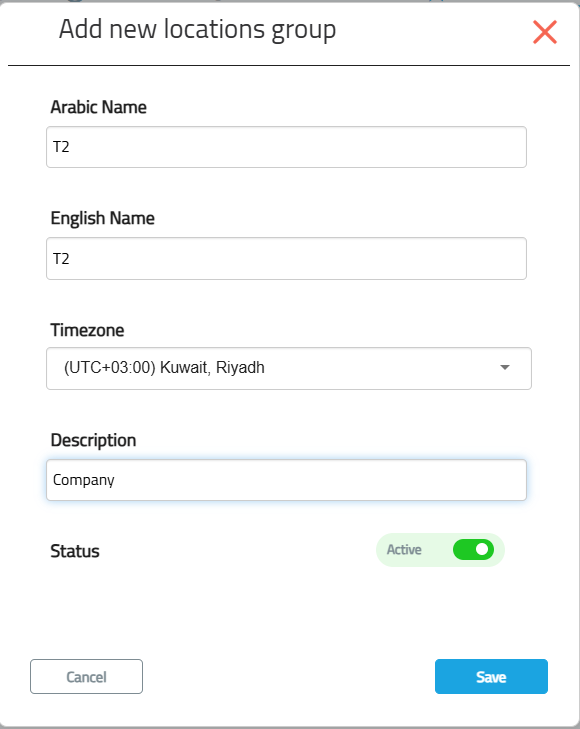Viewport: 580px width, 729px height.
Task: Place cursor after T2 in Arabic Name
Action: (x=71, y=147)
